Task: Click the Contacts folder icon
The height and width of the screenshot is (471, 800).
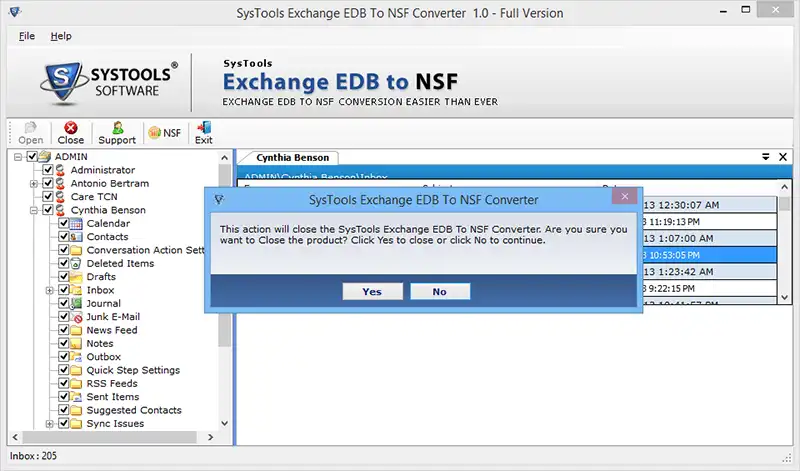Action: (76, 237)
